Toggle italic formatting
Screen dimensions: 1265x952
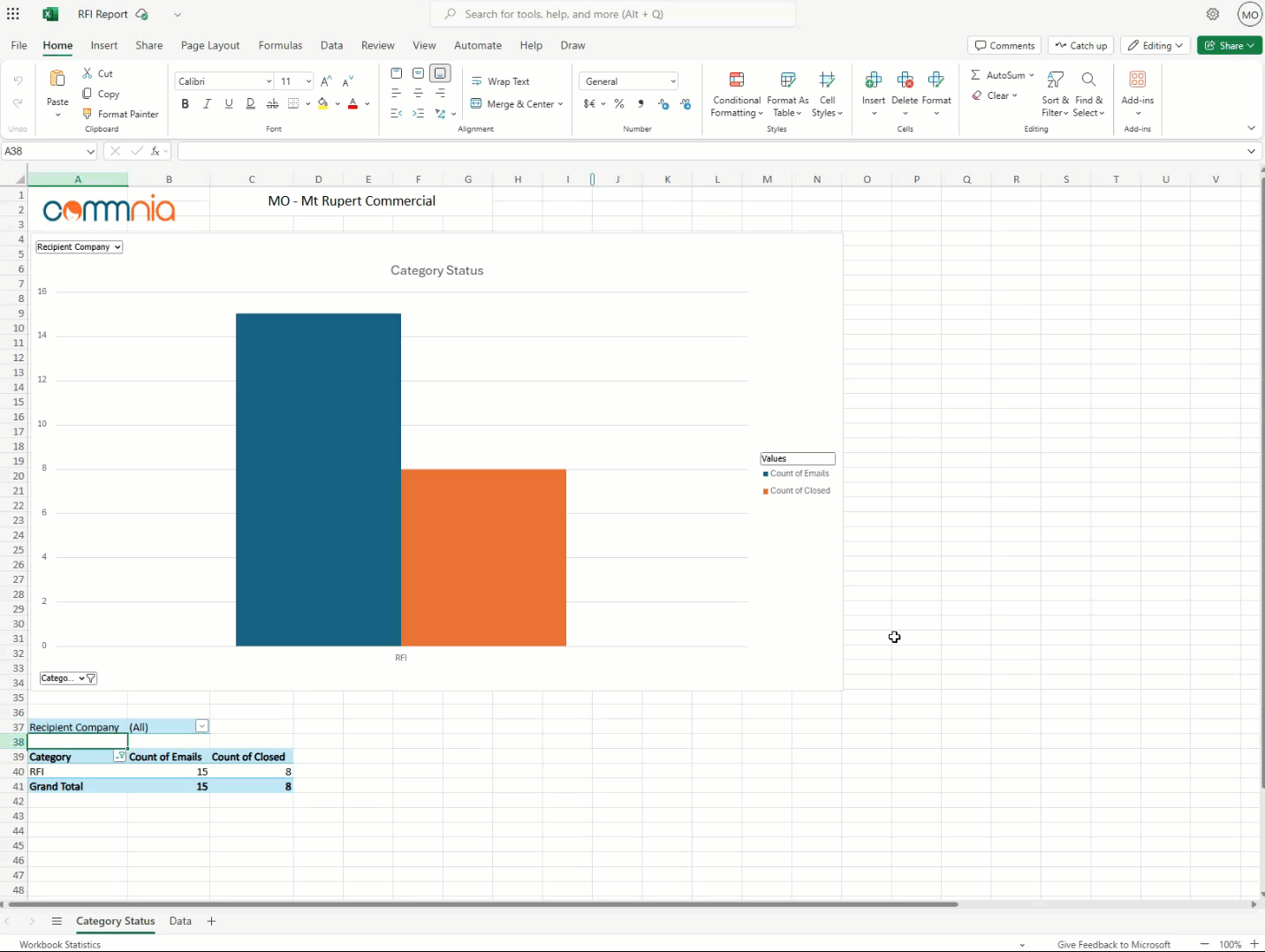coord(207,103)
